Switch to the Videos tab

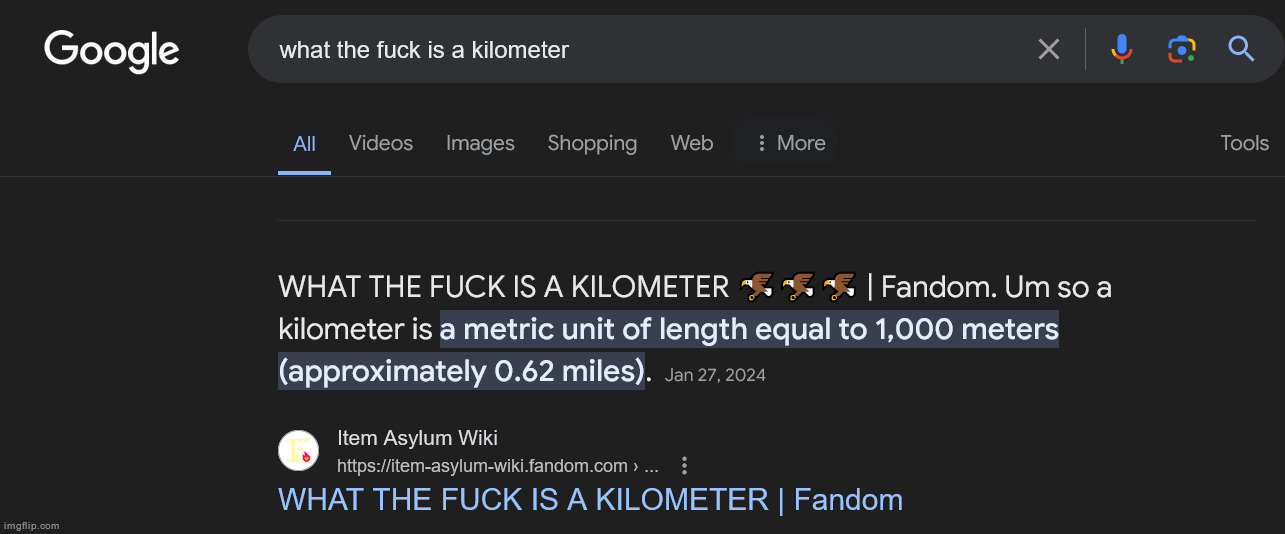[x=381, y=143]
